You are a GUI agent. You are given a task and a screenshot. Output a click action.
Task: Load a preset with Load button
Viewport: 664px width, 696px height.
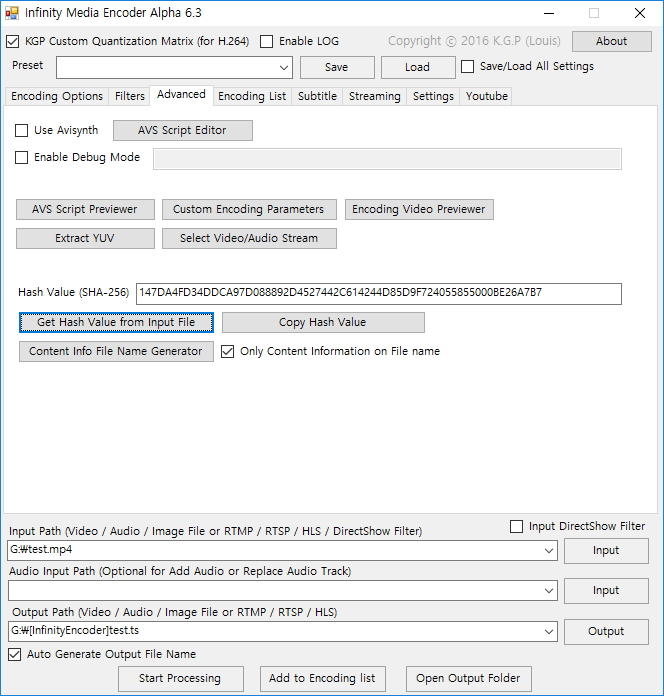[x=418, y=67]
